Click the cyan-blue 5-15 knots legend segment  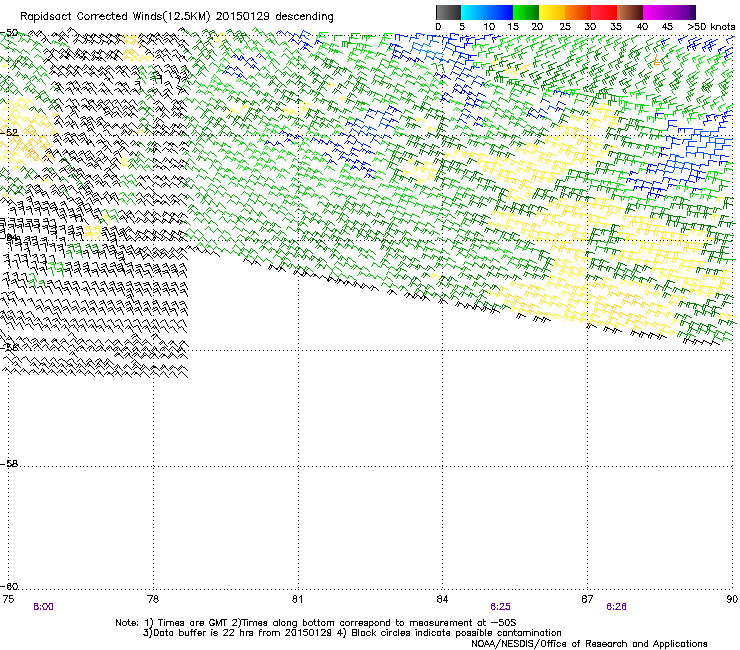tap(487, 12)
